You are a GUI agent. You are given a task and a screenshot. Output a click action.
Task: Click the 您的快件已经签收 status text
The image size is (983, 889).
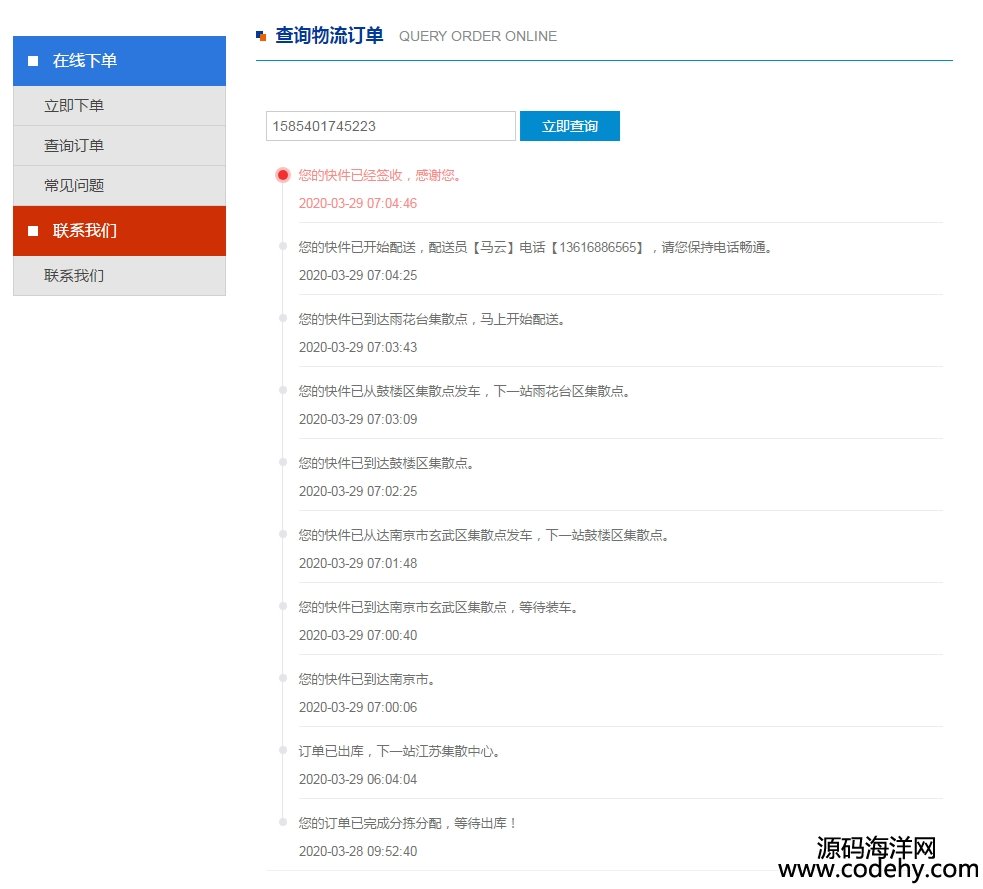(x=380, y=175)
